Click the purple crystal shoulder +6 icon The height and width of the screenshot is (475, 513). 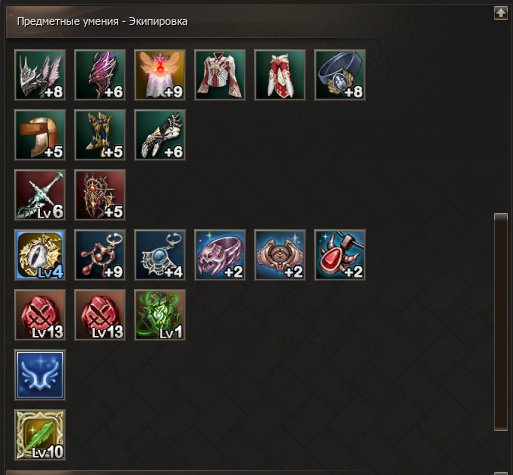click(x=100, y=75)
